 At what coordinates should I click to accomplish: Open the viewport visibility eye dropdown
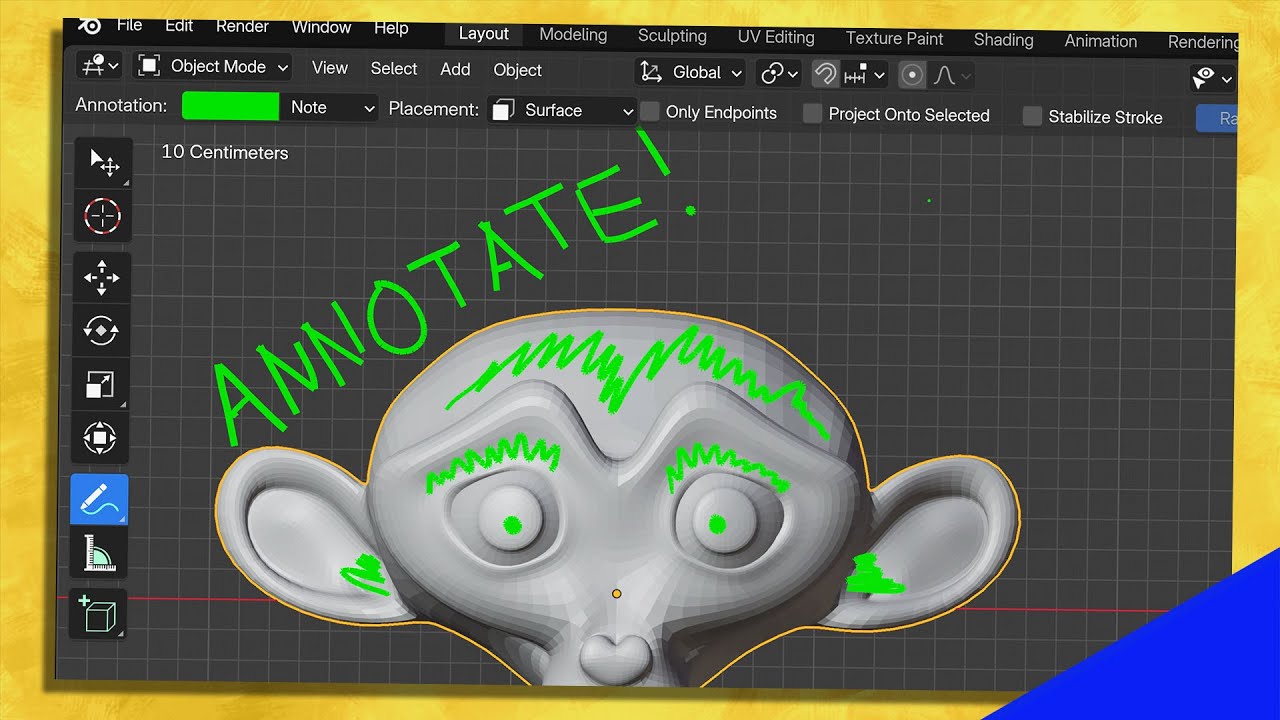[1213, 79]
